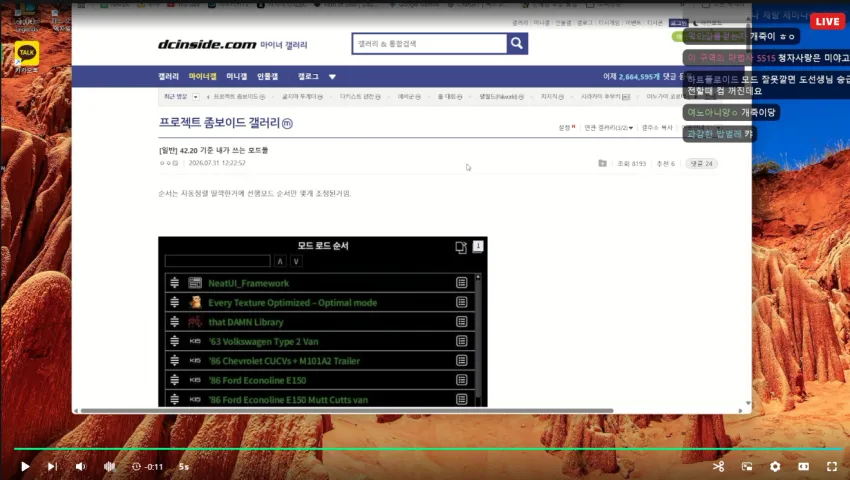Open the audio waveform icon in the player

coord(110,466)
